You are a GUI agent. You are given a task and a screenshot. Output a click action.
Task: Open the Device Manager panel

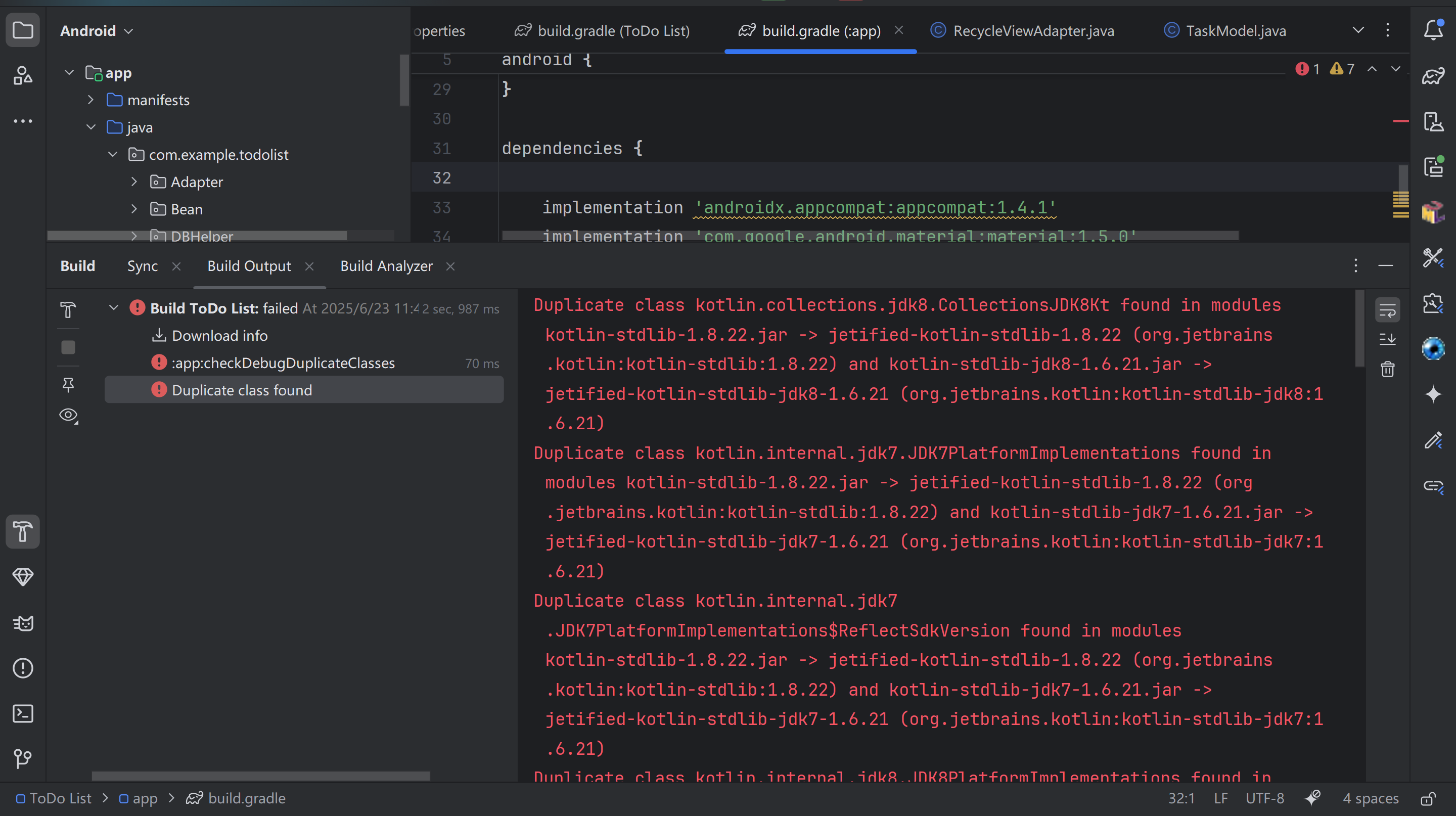point(1433,121)
